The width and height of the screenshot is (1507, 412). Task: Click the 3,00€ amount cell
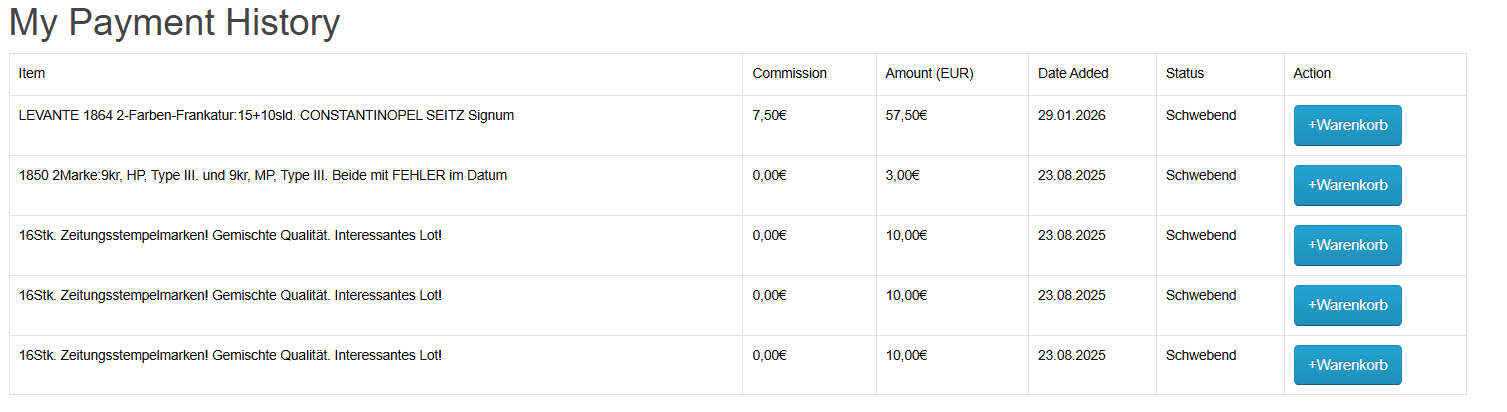pos(902,175)
